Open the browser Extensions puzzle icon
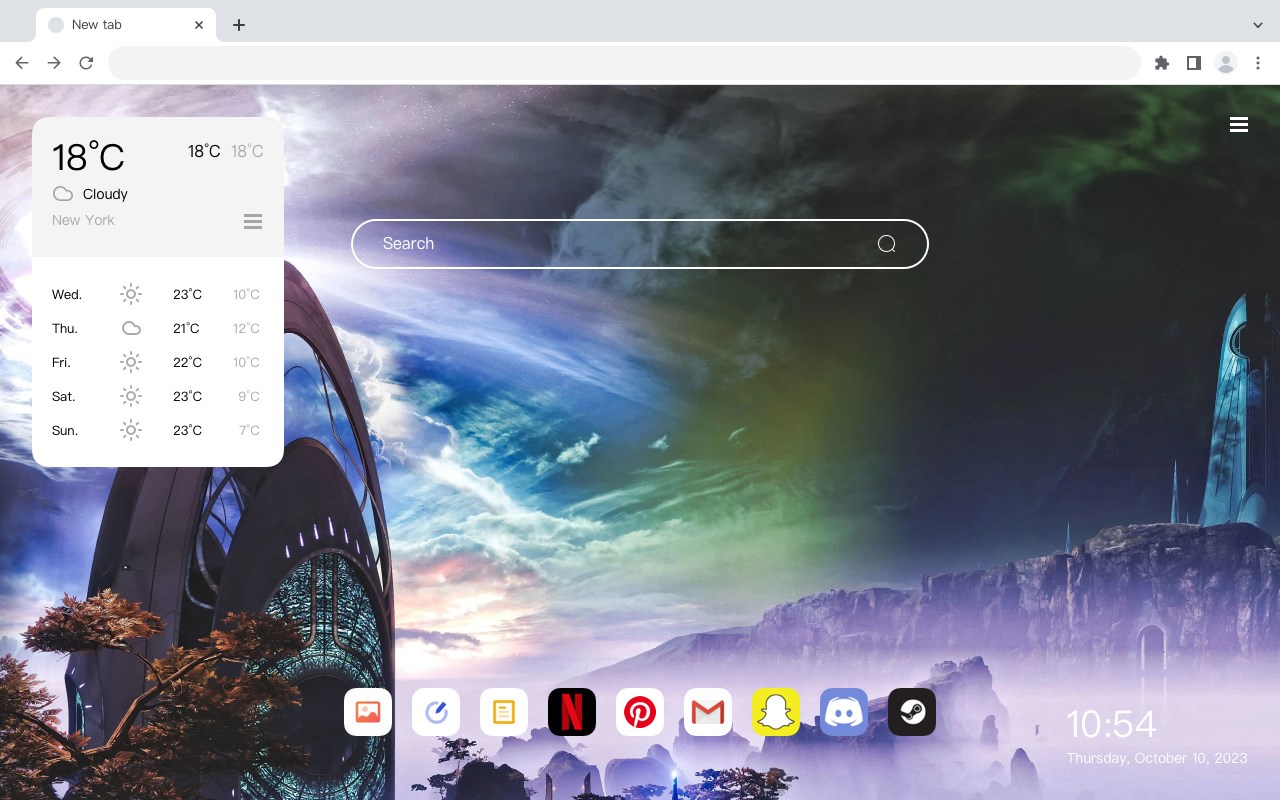The image size is (1280, 800). [1161, 63]
